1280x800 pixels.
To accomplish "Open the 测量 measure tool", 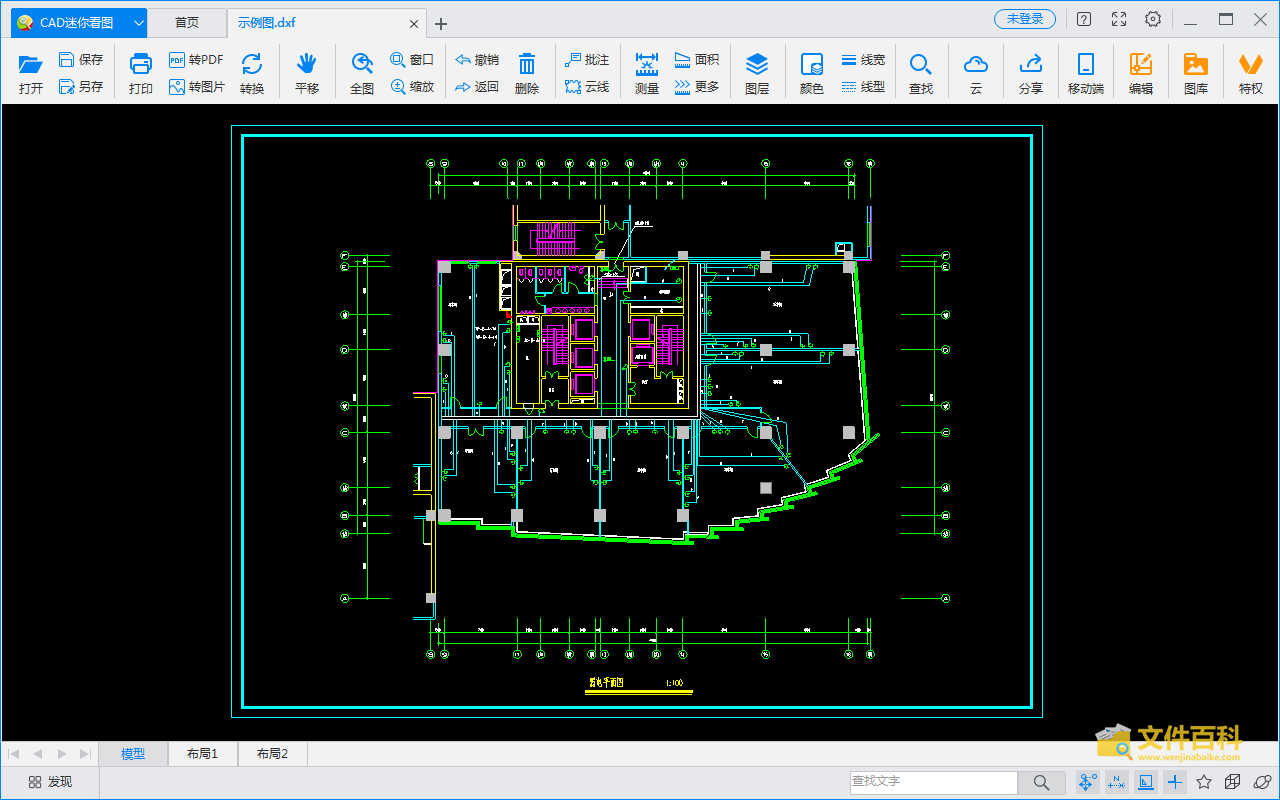I will (x=647, y=73).
